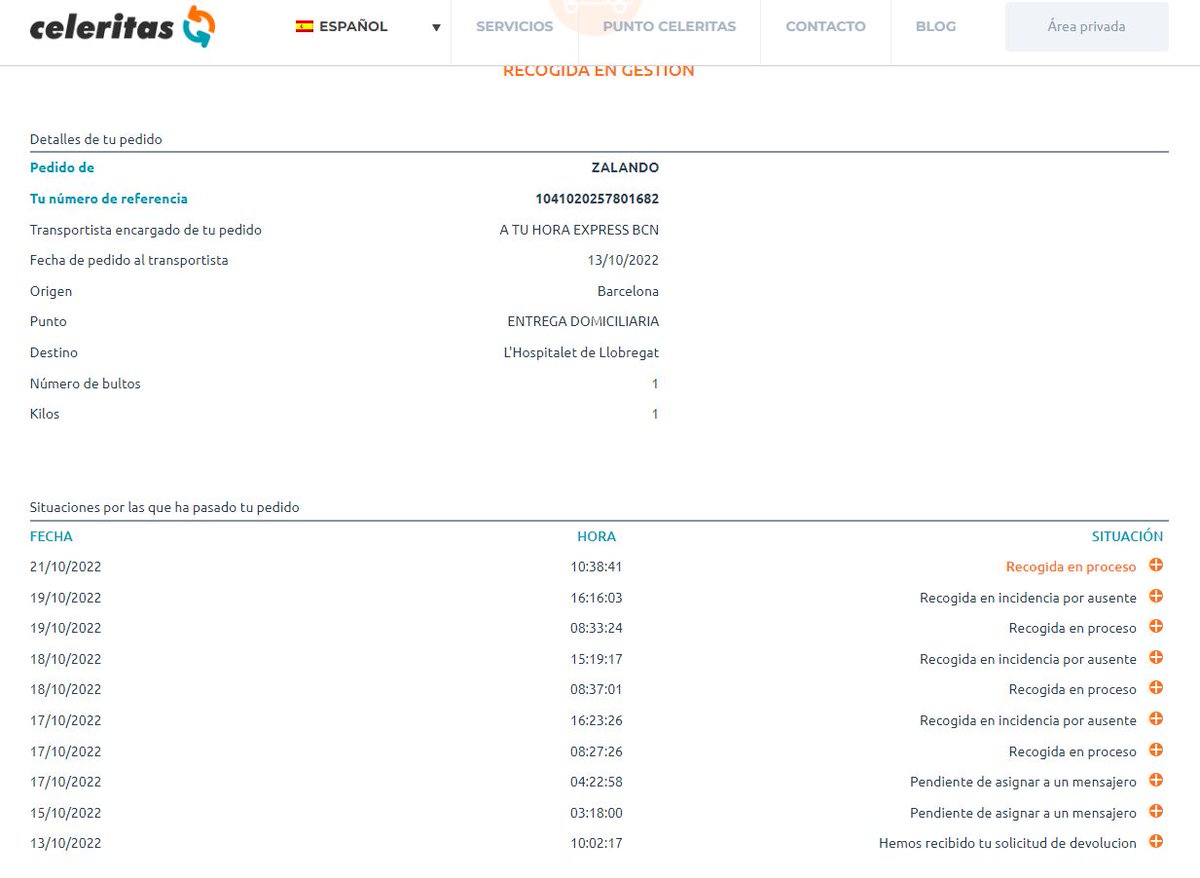Click the Spanish flag icon
This screenshot has width=1200, height=878.
[x=304, y=27]
